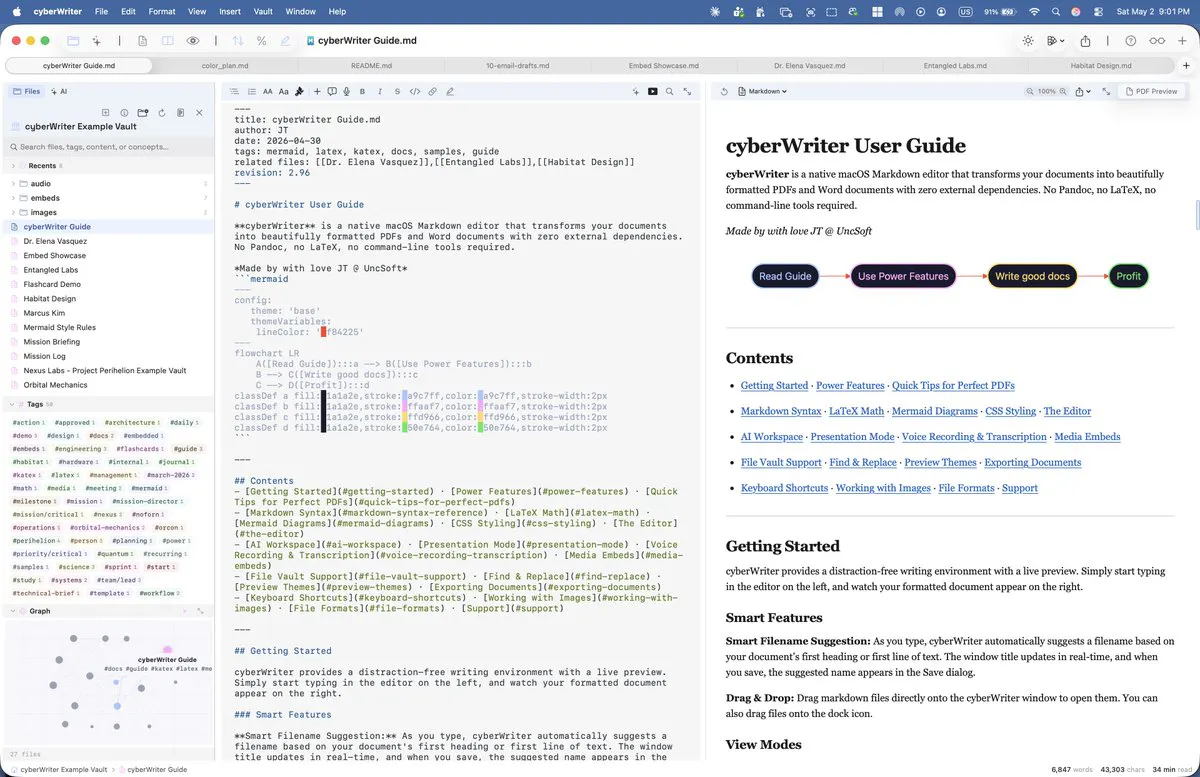Expand the images folder

click(13, 212)
